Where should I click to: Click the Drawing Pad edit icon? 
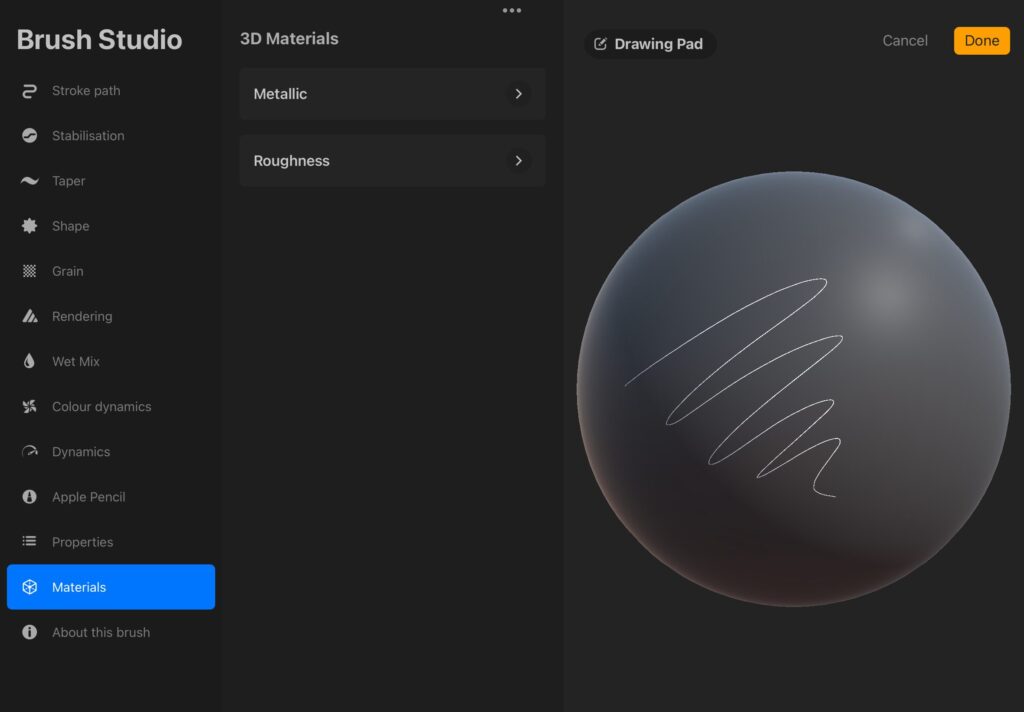[x=600, y=44]
